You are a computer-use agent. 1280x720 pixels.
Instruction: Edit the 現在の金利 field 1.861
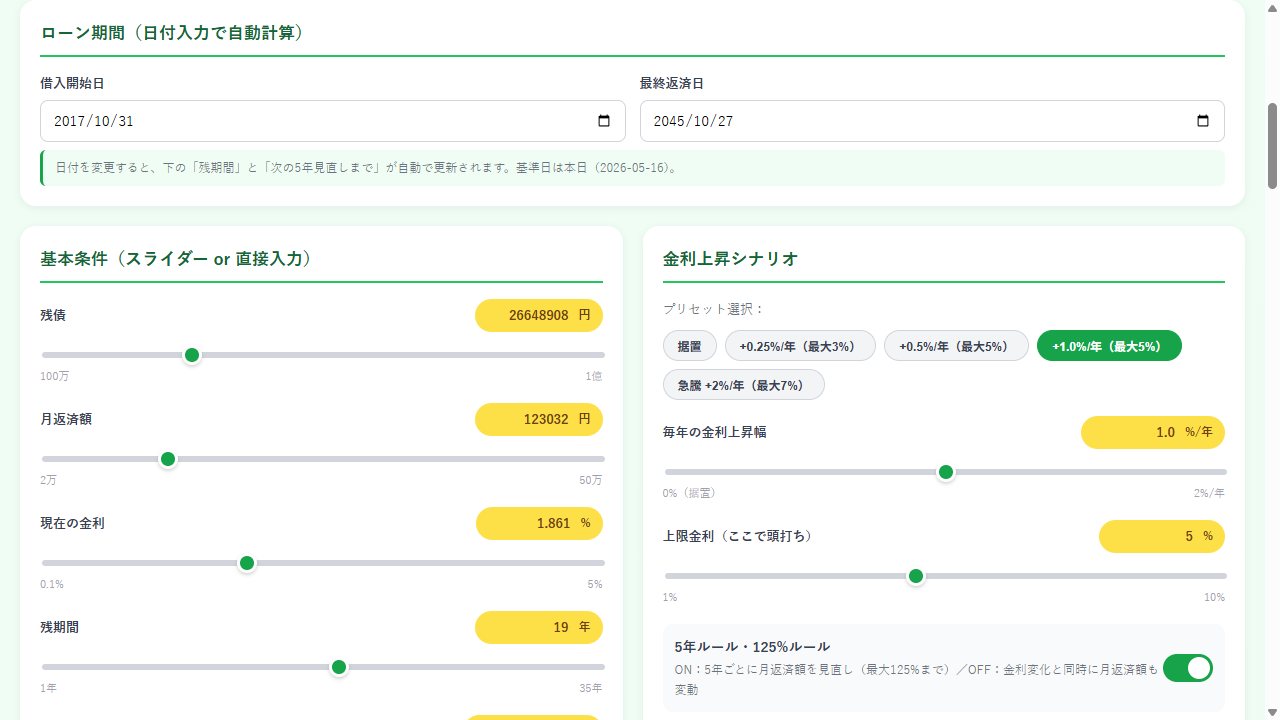540,523
